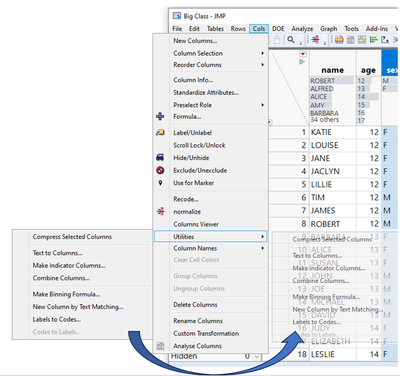Choose New Columns... from Cols menu

(195, 41)
